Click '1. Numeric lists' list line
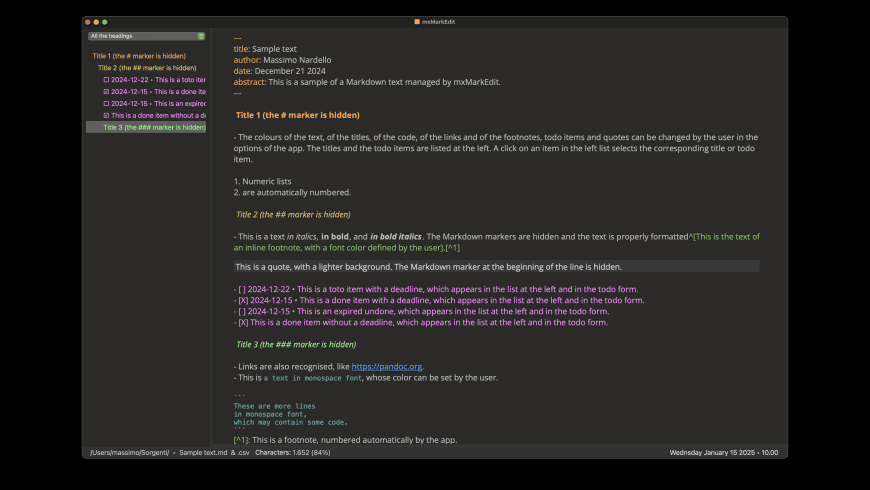This screenshot has width=870, height=490. tap(262, 181)
